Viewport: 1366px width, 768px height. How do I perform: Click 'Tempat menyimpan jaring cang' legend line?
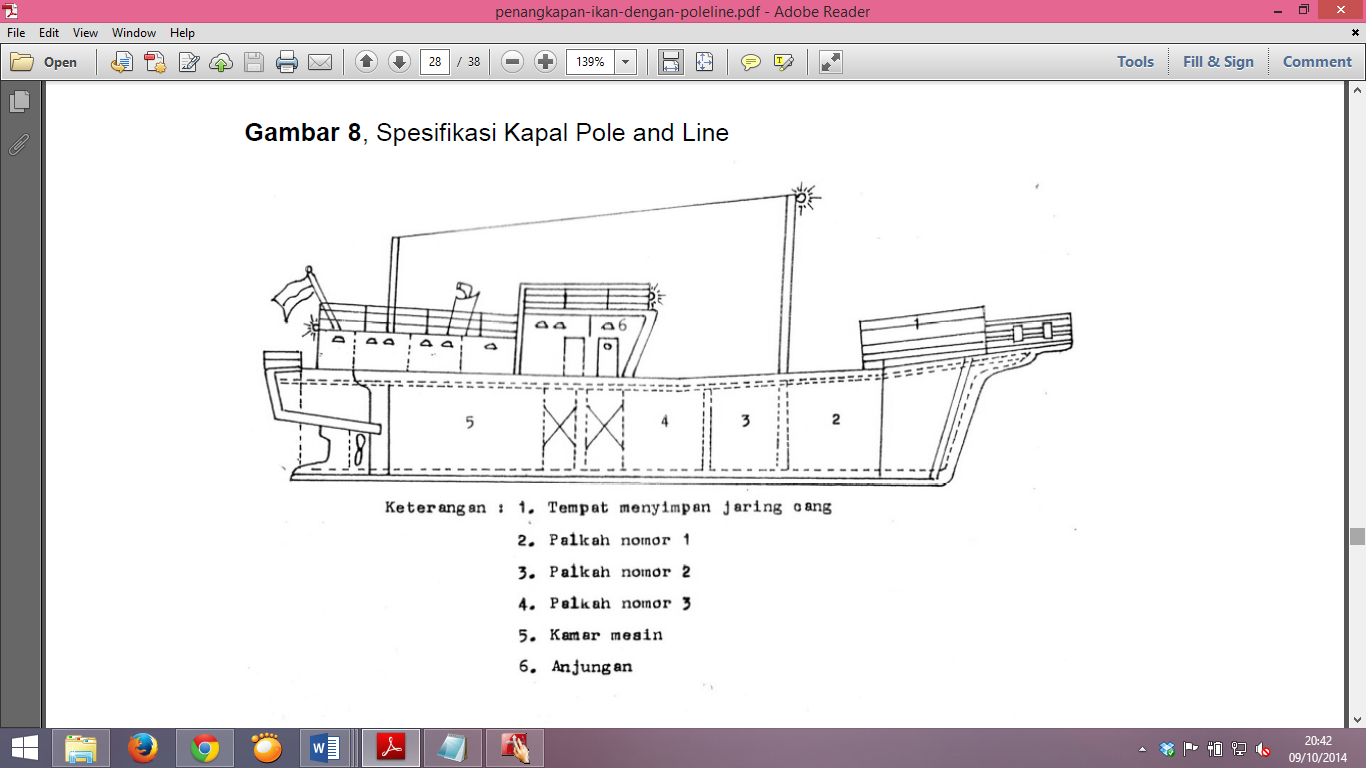point(690,508)
